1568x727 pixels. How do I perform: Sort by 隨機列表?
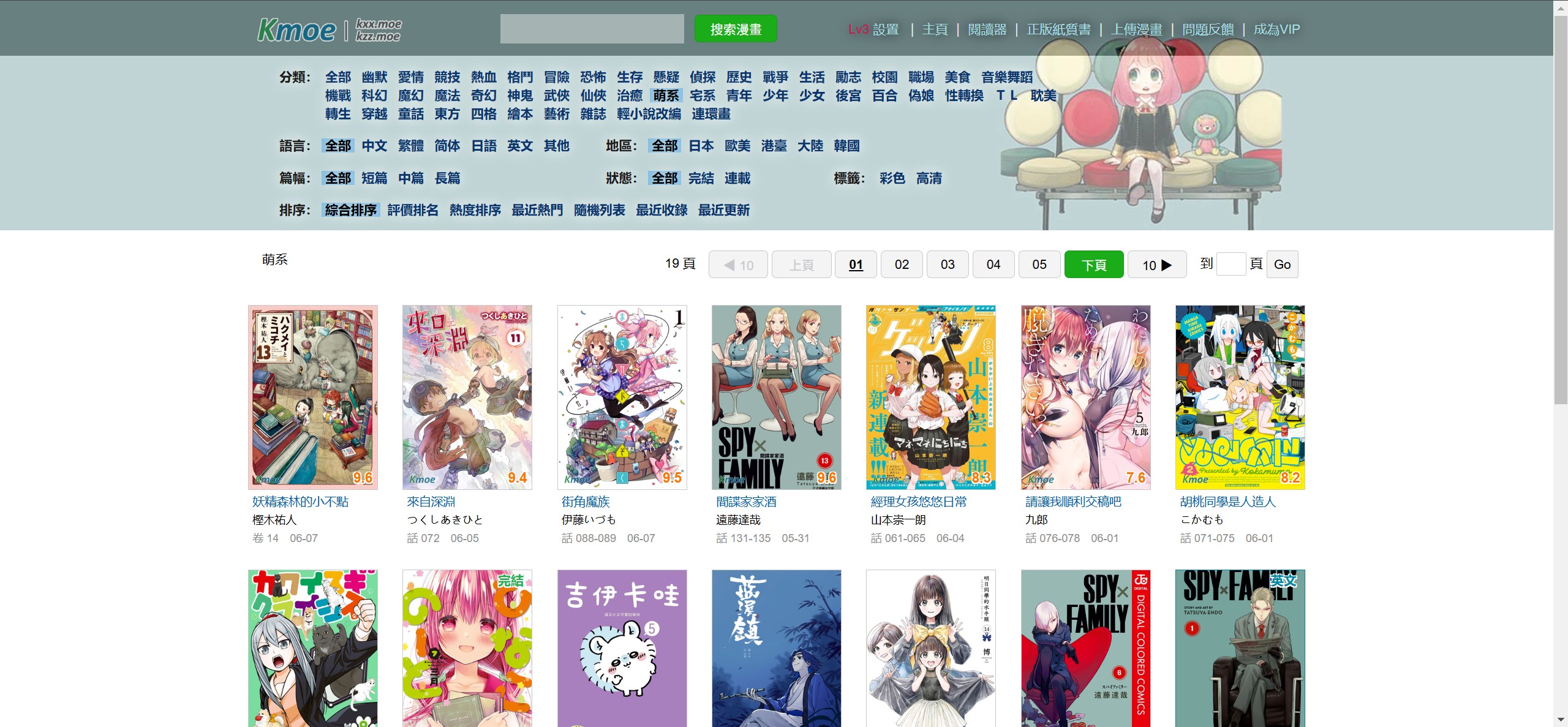(600, 210)
